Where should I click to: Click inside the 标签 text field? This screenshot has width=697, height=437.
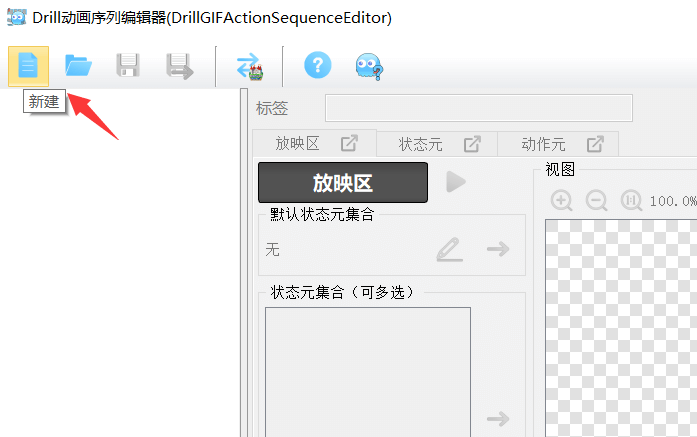tap(478, 108)
